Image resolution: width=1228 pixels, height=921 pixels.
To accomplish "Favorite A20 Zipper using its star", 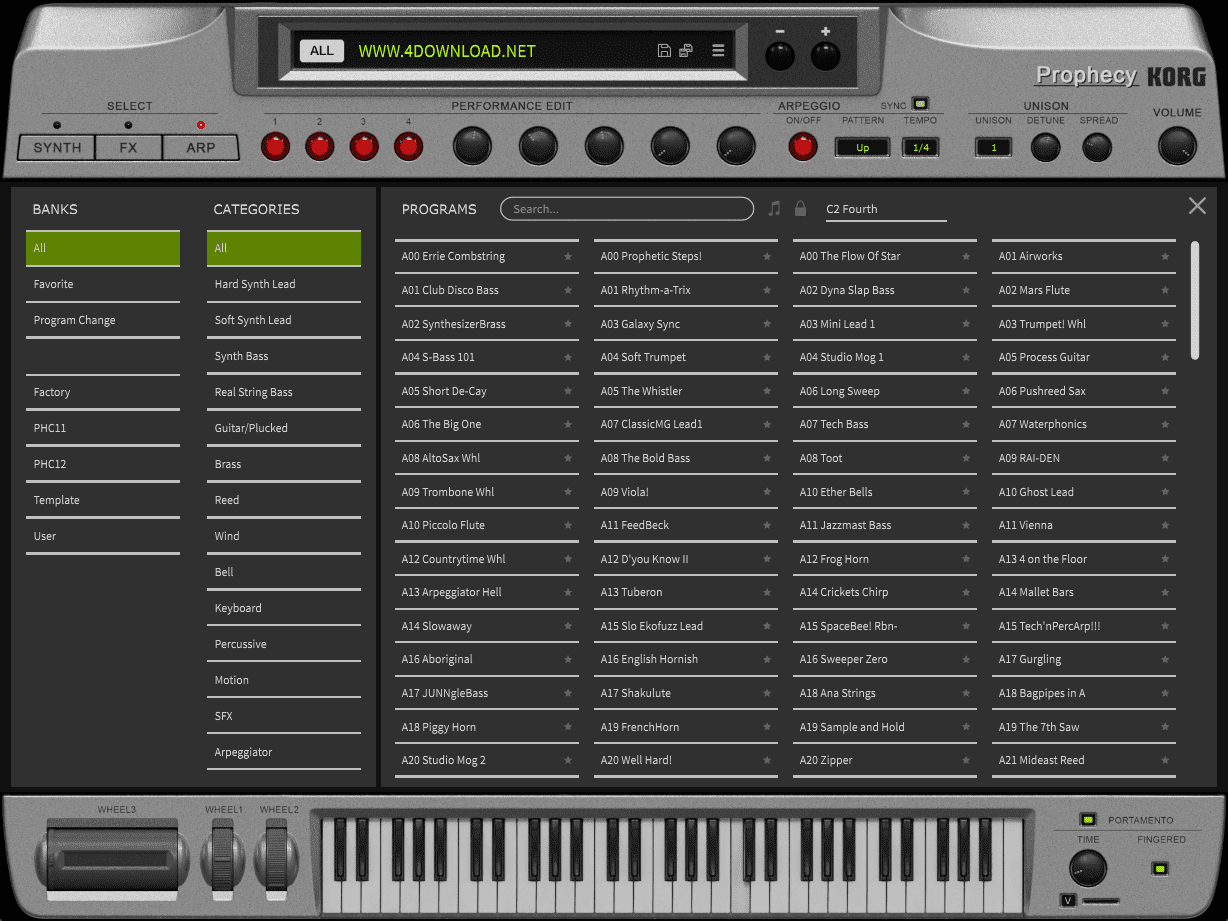I will point(966,760).
